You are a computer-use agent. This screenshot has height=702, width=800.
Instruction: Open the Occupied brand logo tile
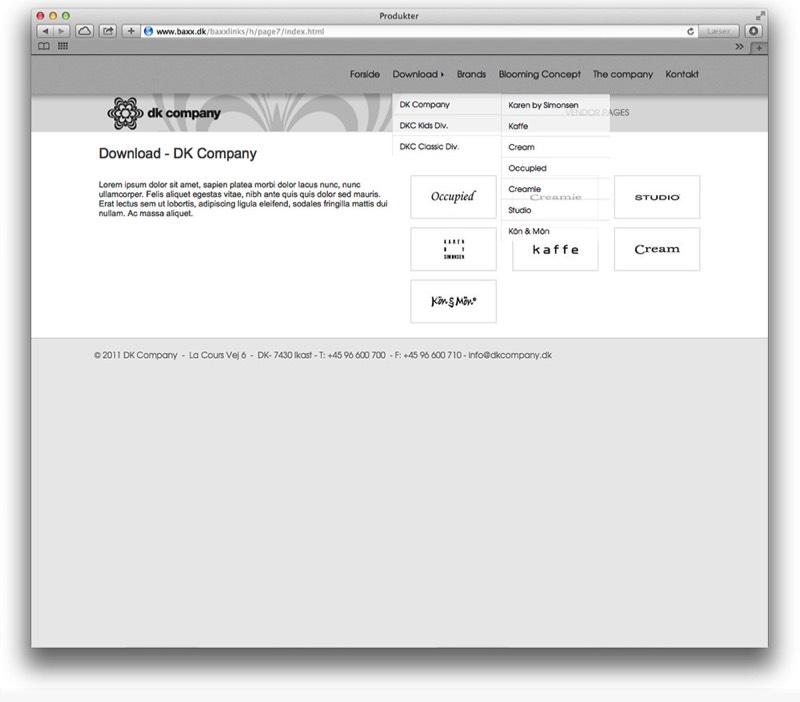point(453,197)
